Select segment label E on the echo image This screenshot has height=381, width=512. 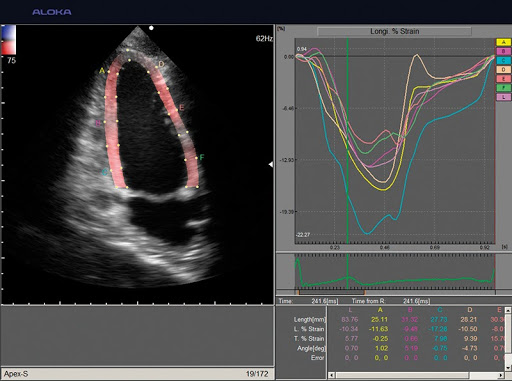[x=182, y=107]
